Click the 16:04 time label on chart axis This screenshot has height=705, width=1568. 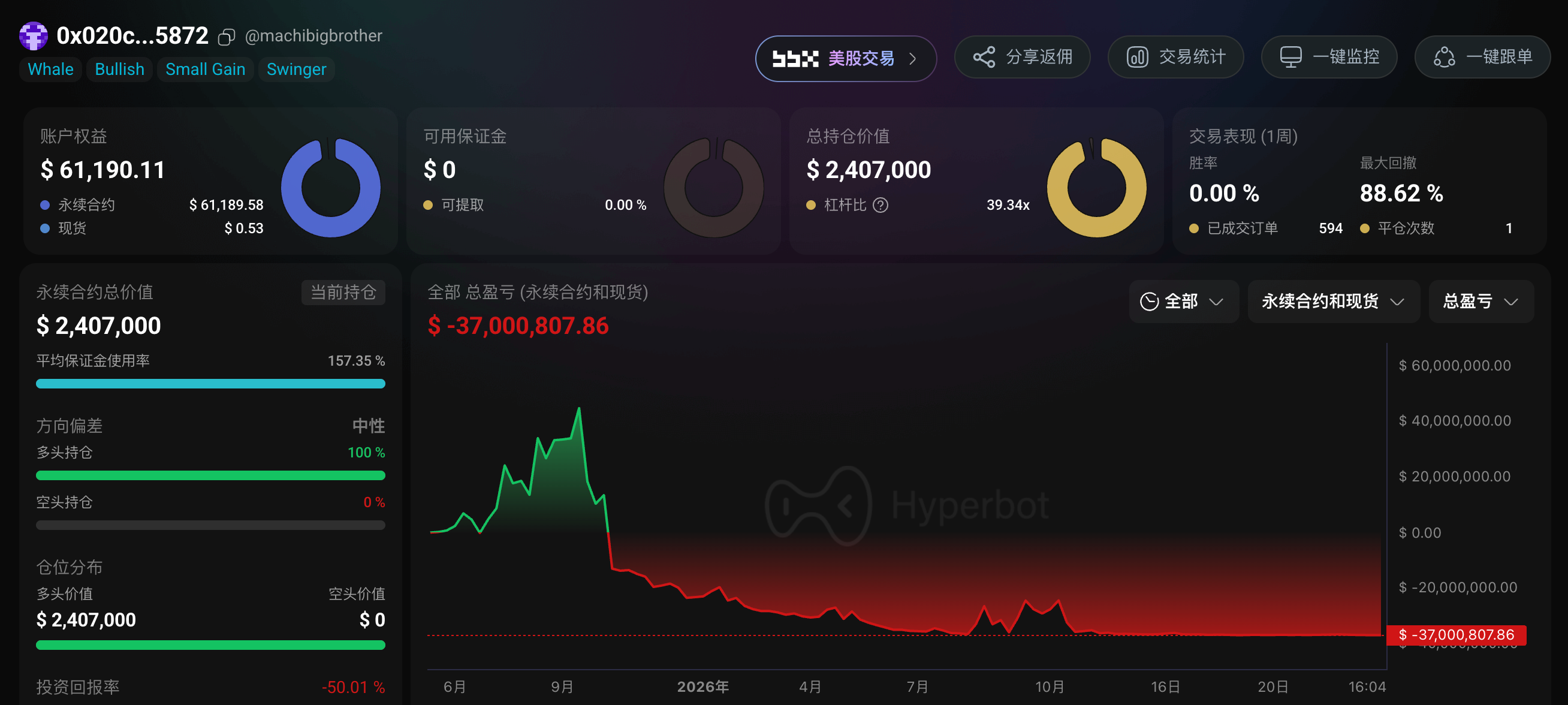click(1367, 687)
